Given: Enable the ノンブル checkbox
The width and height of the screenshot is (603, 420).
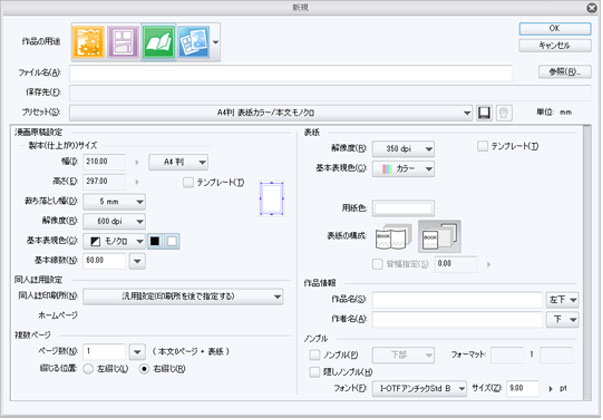Looking at the screenshot, I should [315, 355].
